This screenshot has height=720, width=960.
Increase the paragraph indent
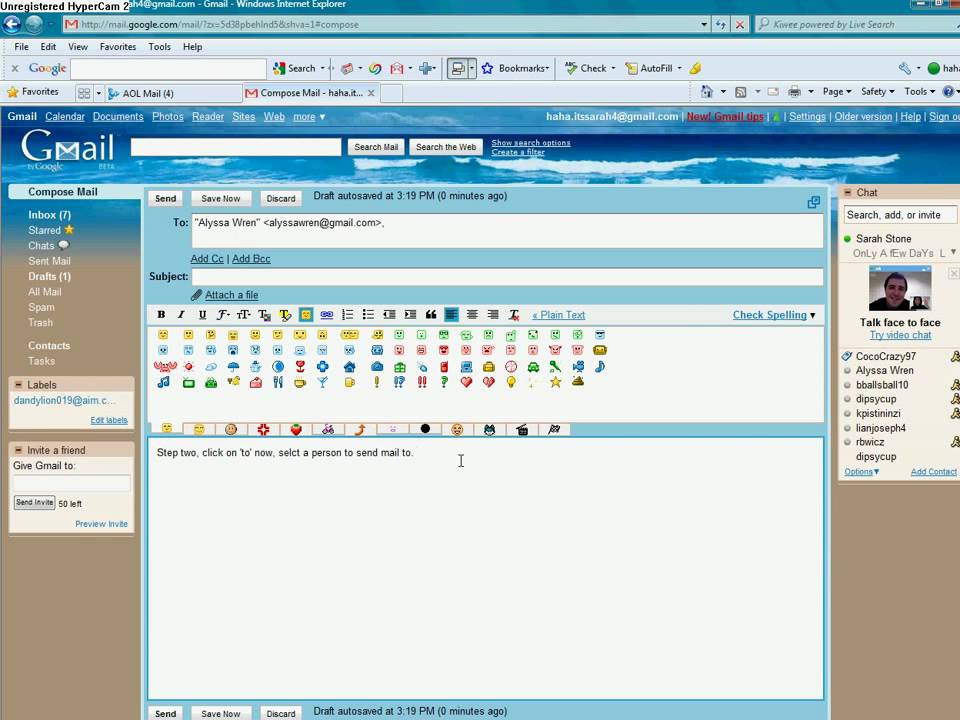(410, 315)
